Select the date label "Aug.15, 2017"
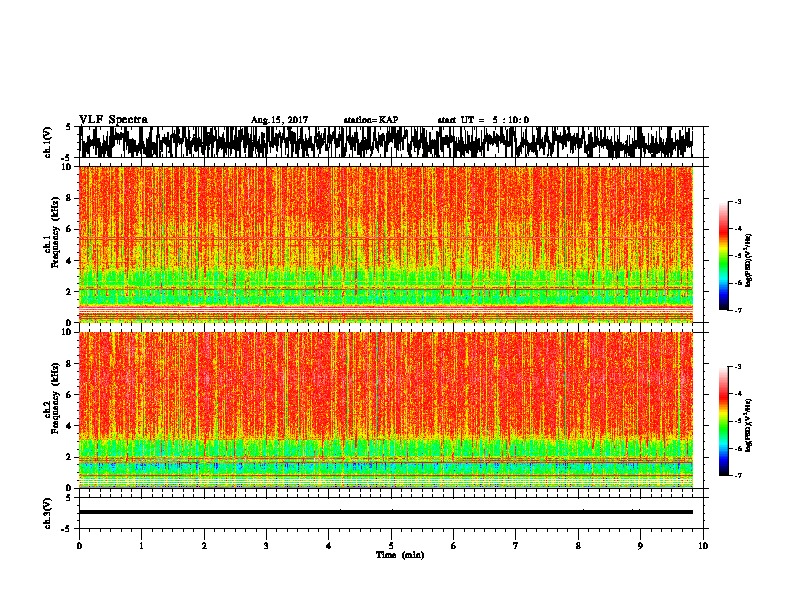The height and width of the screenshot is (612, 792). (x=279, y=120)
